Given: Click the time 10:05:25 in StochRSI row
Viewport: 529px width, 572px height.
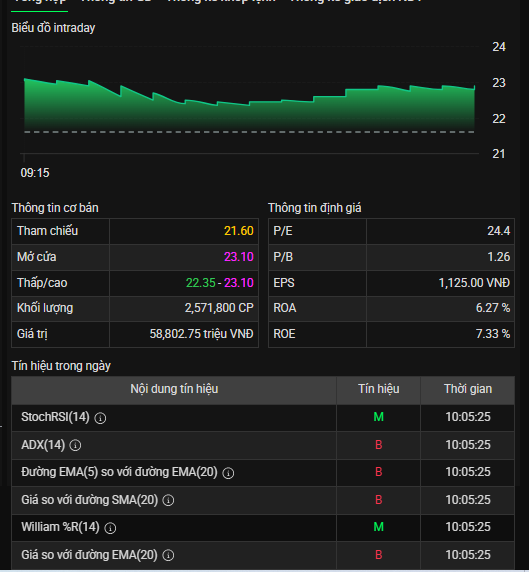Looking at the screenshot, I should click(x=468, y=417).
